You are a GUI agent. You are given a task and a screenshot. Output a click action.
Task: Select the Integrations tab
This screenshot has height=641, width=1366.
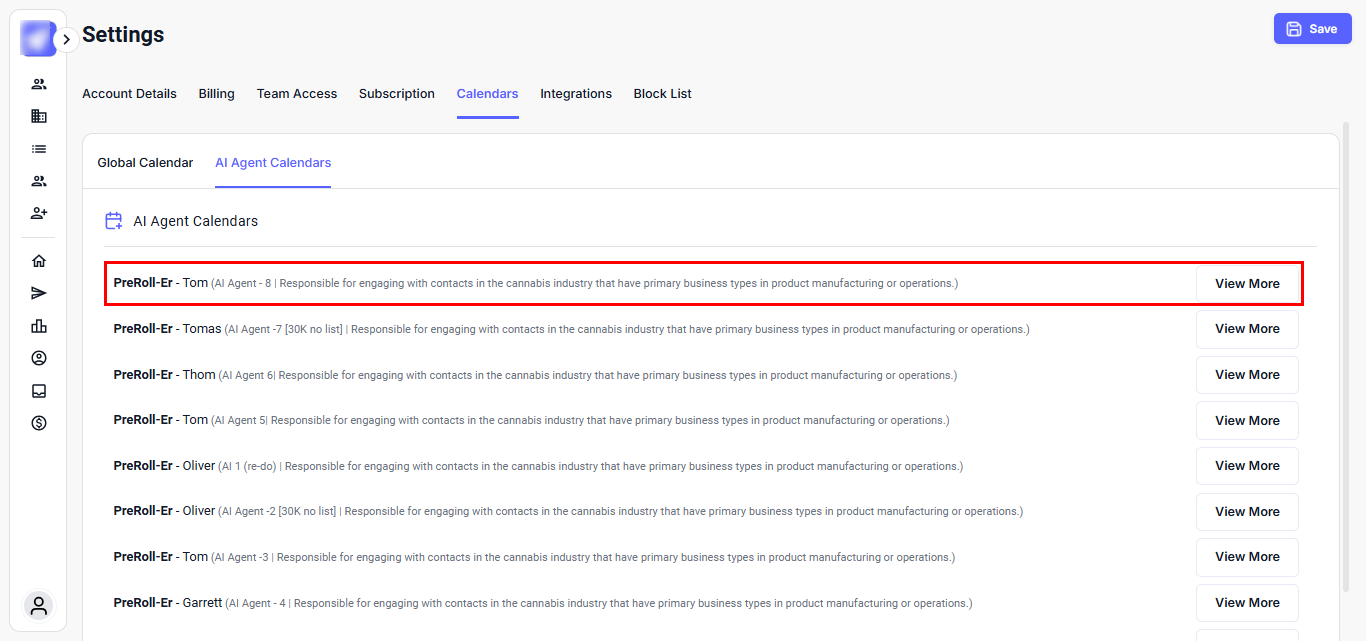(576, 94)
